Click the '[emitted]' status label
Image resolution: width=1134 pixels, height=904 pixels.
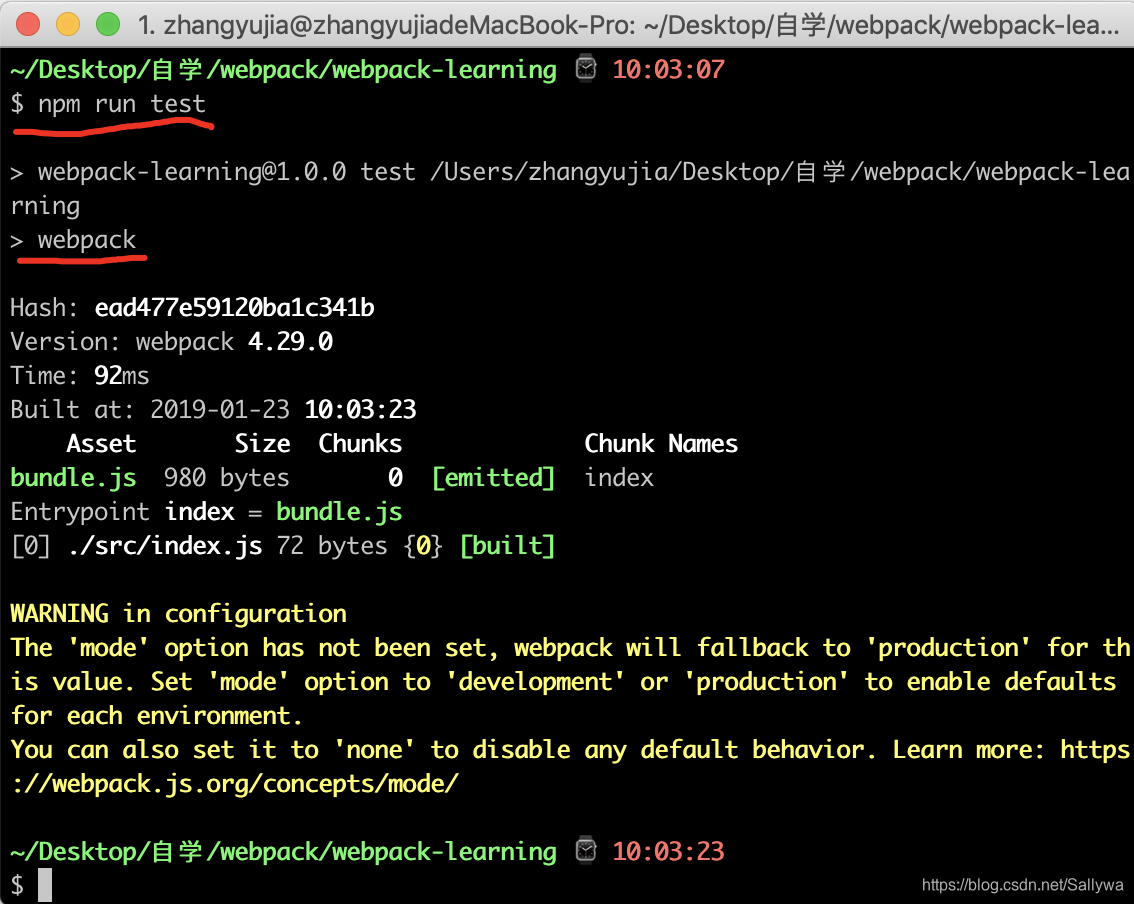pyautogui.click(x=493, y=477)
